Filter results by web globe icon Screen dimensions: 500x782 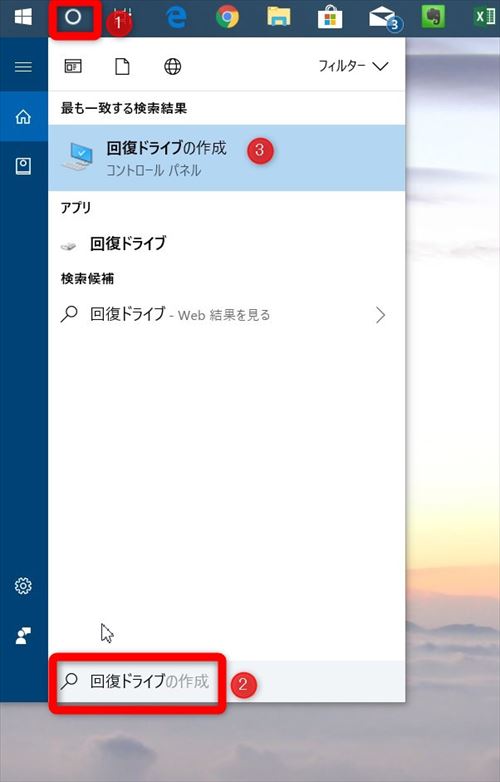click(x=172, y=66)
